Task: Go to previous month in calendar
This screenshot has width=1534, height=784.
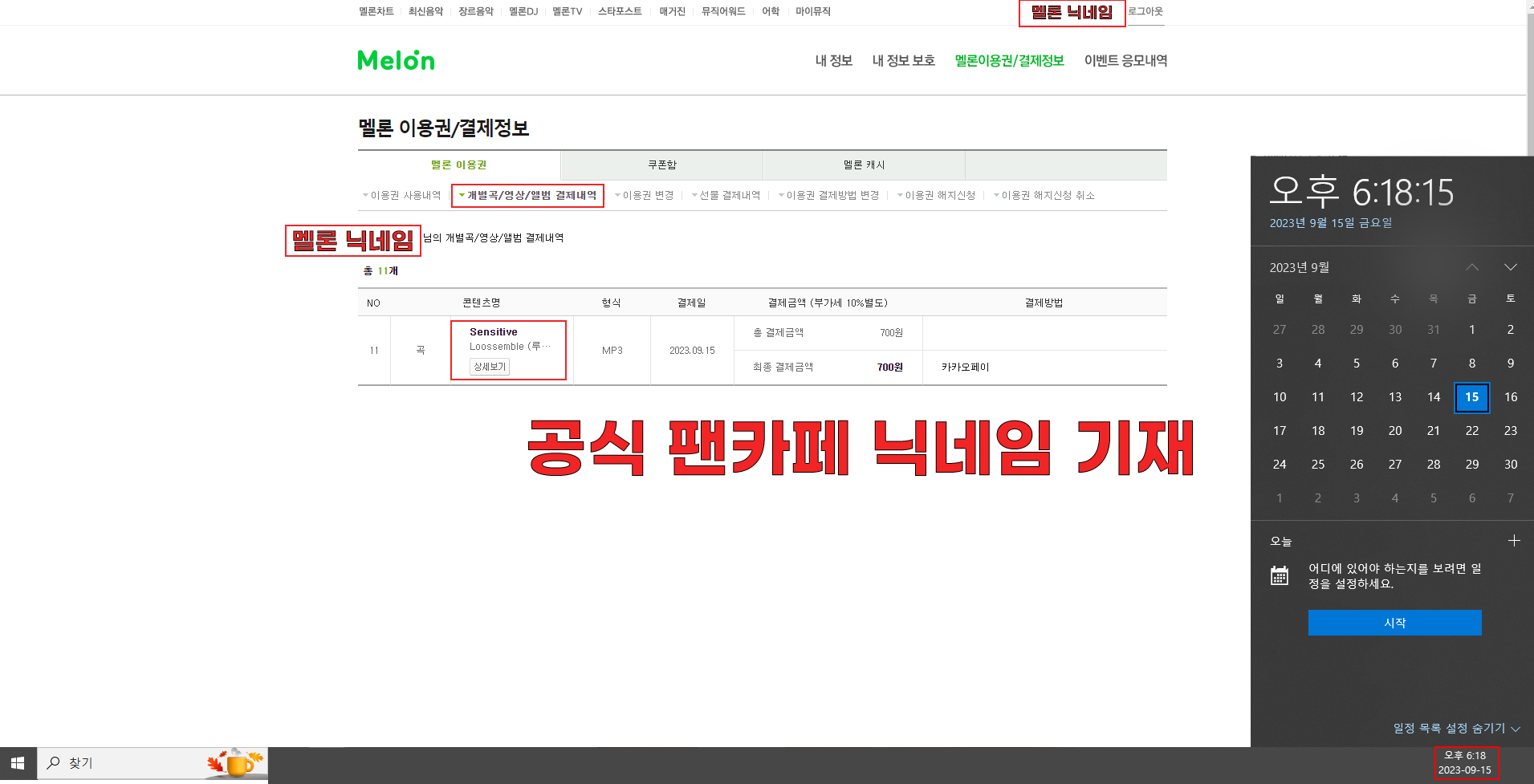Action: pyautogui.click(x=1472, y=267)
